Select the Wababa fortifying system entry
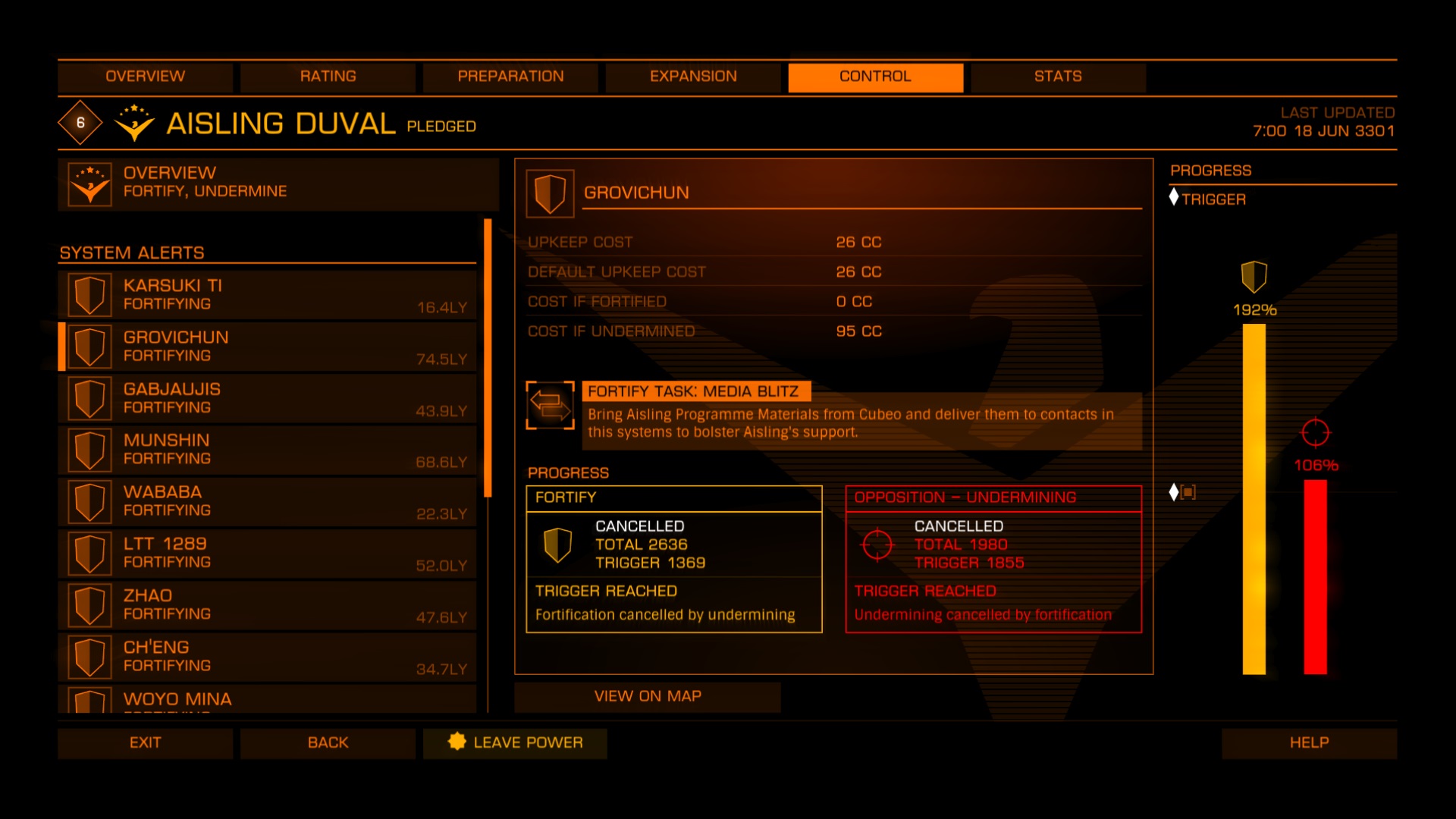The image size is (1456, 819). click(x=267, y=502)
